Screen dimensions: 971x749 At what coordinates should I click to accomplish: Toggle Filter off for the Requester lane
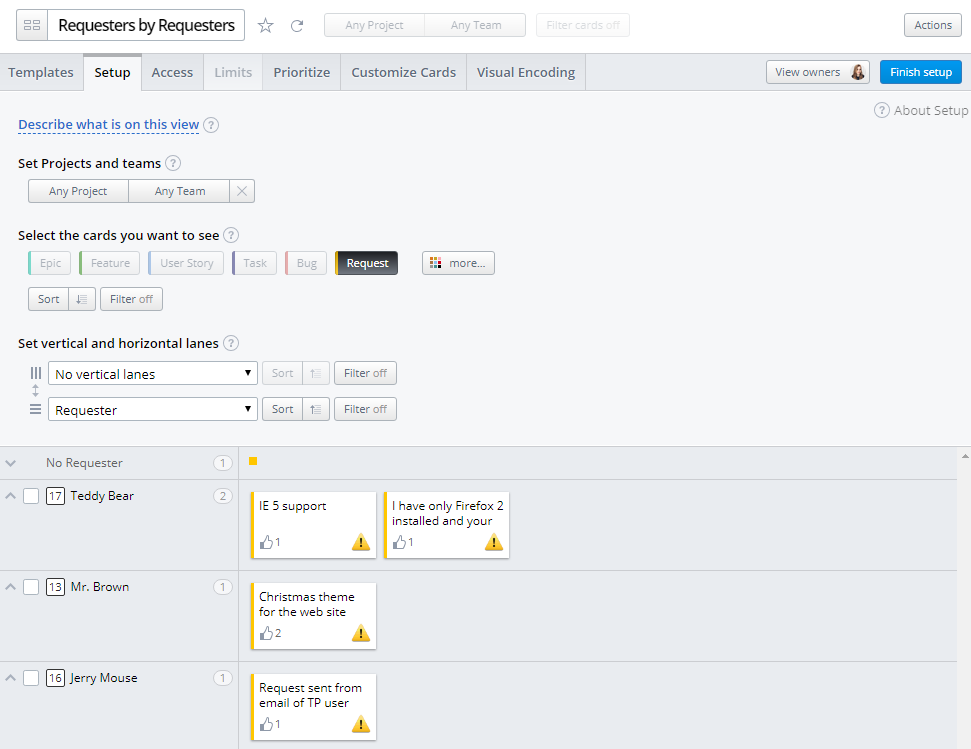364,408
